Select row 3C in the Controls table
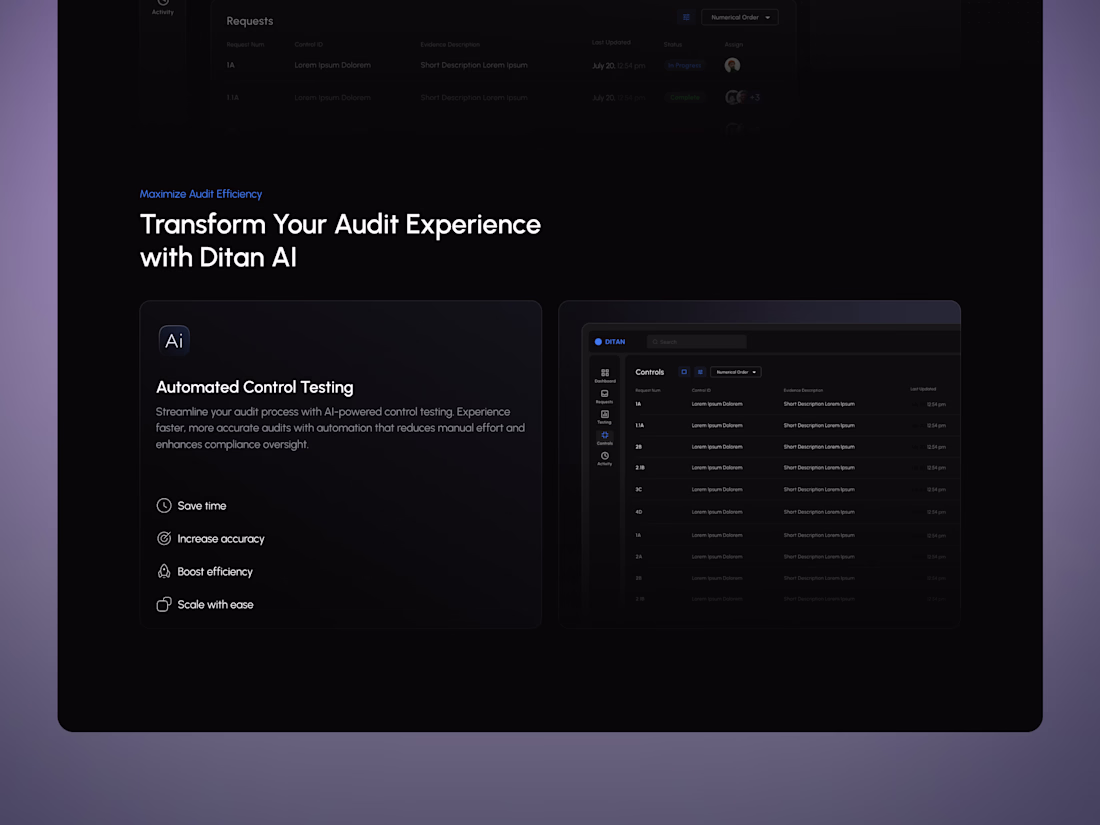 [x=793, y=490]
